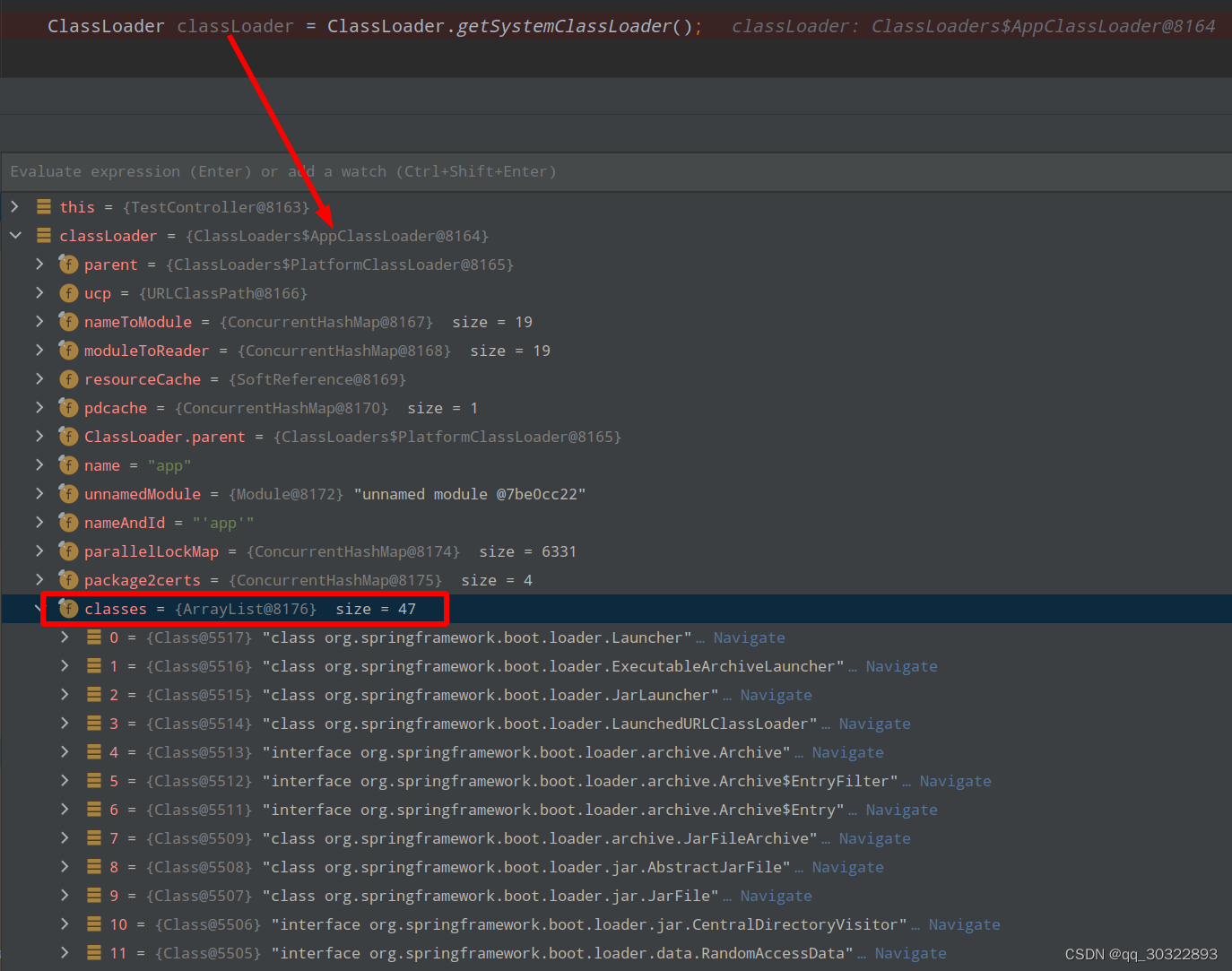
Task: Collapse the "classLoader" variable node
Action: [x=15, y=236]
